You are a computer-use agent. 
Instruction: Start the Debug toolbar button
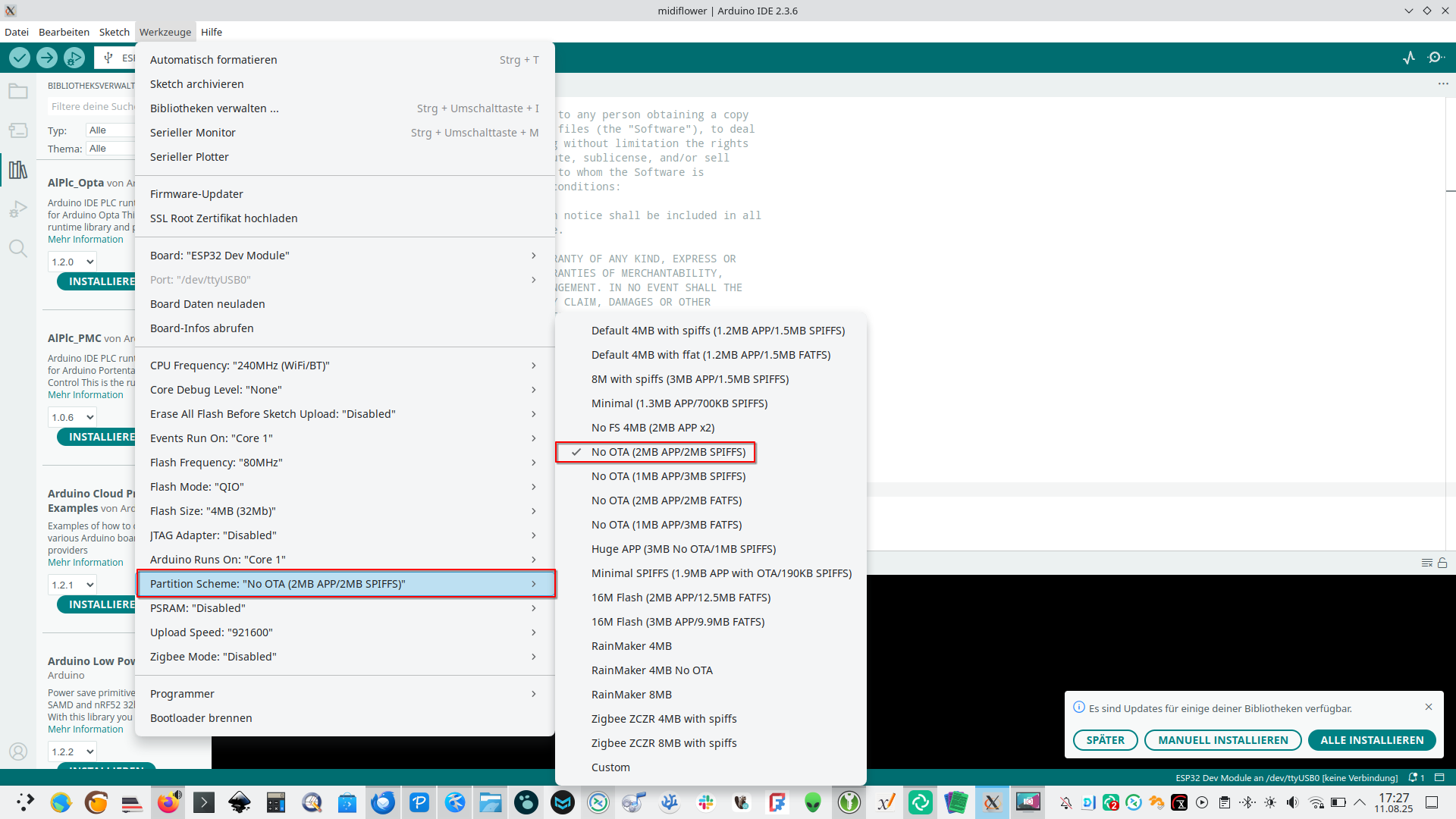point(74,58)
